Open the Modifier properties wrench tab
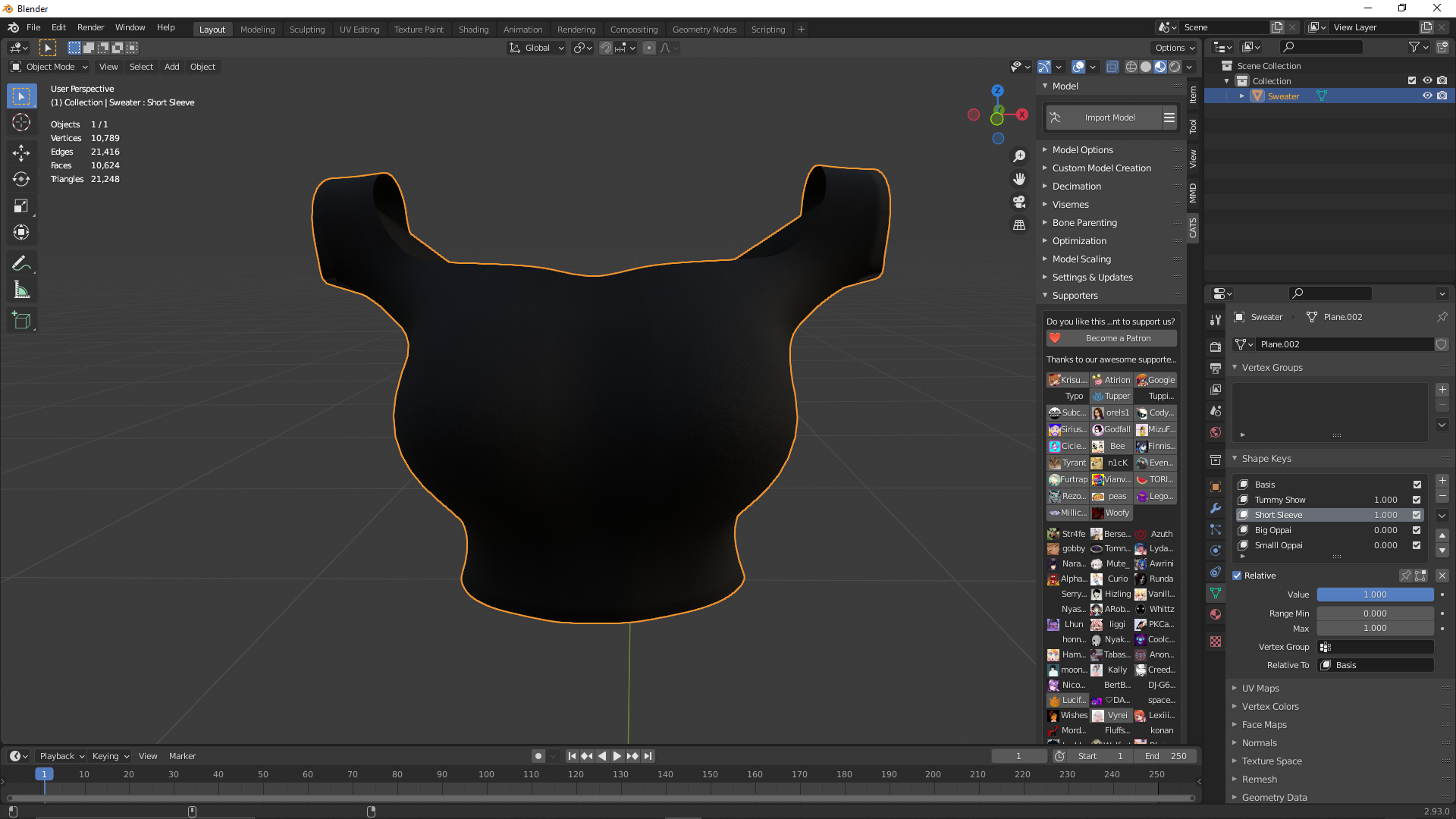The height and width of the screenshot is (819, 1456). [1216, 508]
